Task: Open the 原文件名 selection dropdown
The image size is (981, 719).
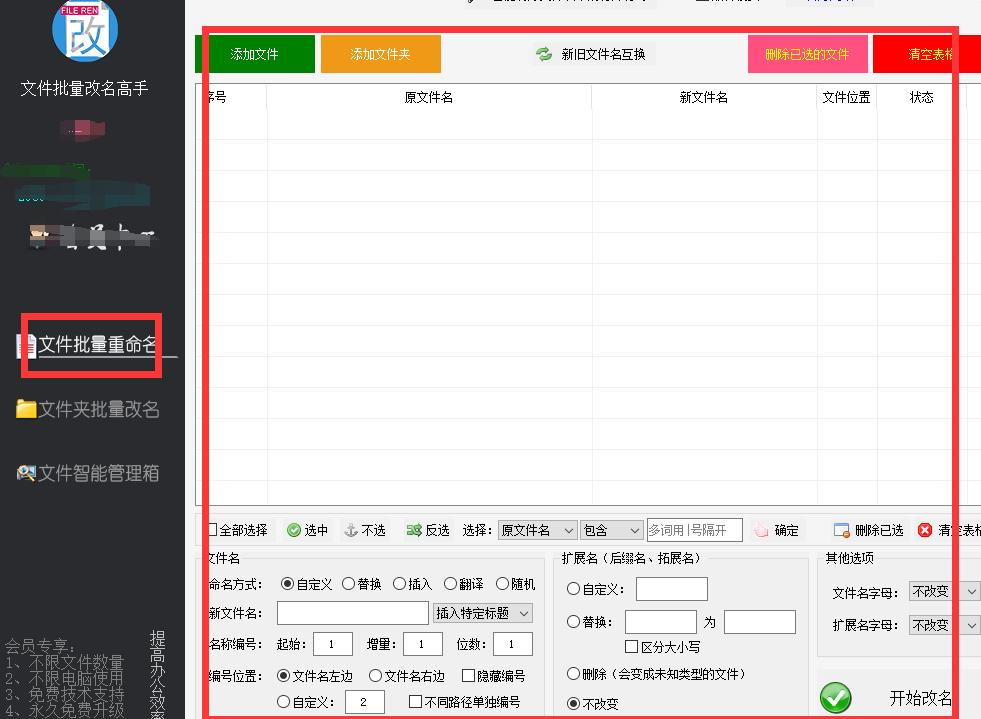Action: [538, 530]
